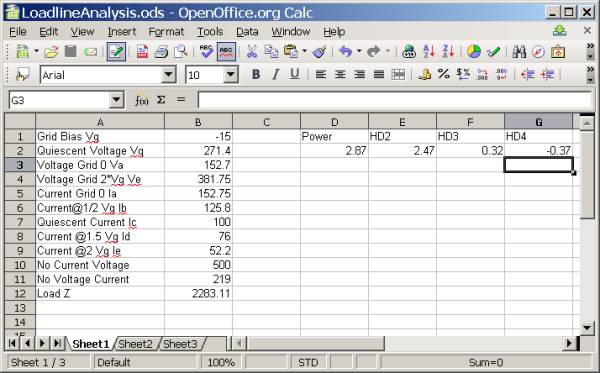
Task: Undo the last action
Action: click(x=346, y=51)
